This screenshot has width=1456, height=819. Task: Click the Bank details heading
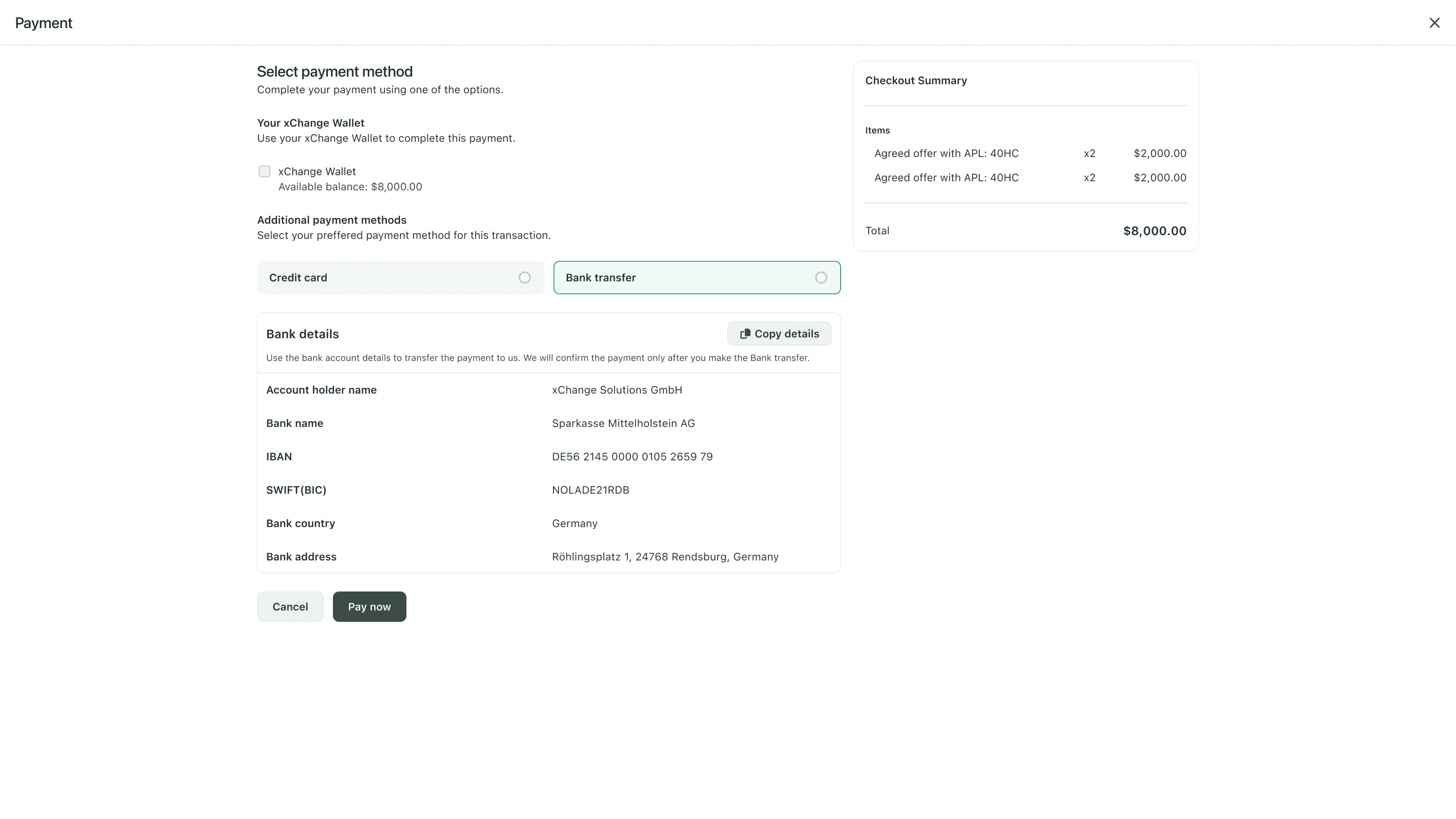[x=303, y=334]
